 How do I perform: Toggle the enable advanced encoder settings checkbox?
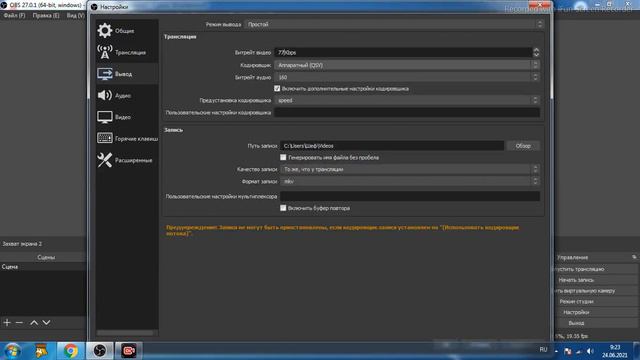pyautogui.click(x=277, y=89)
